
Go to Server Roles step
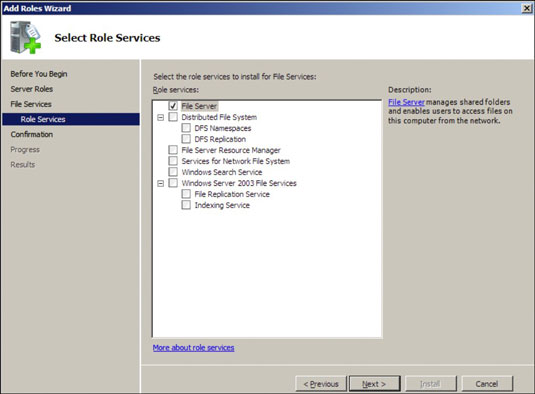coord(32,89)
